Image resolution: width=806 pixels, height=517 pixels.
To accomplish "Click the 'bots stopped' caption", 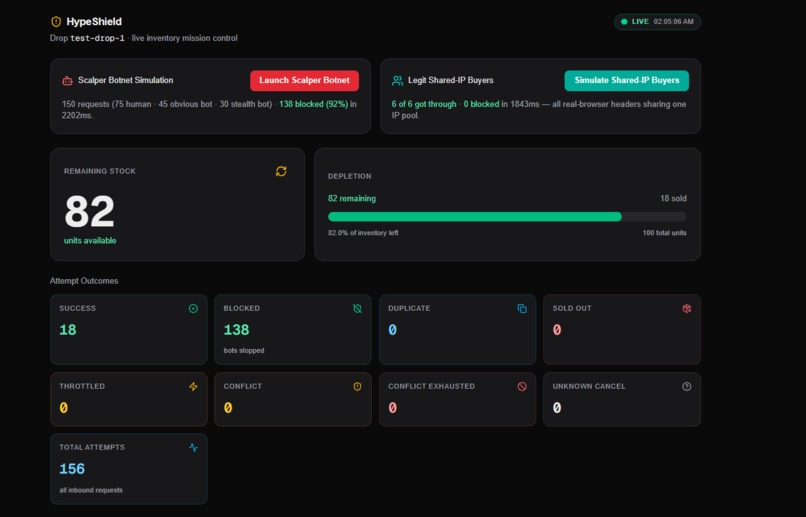I will pyautogui.click(x=244, y=350).
